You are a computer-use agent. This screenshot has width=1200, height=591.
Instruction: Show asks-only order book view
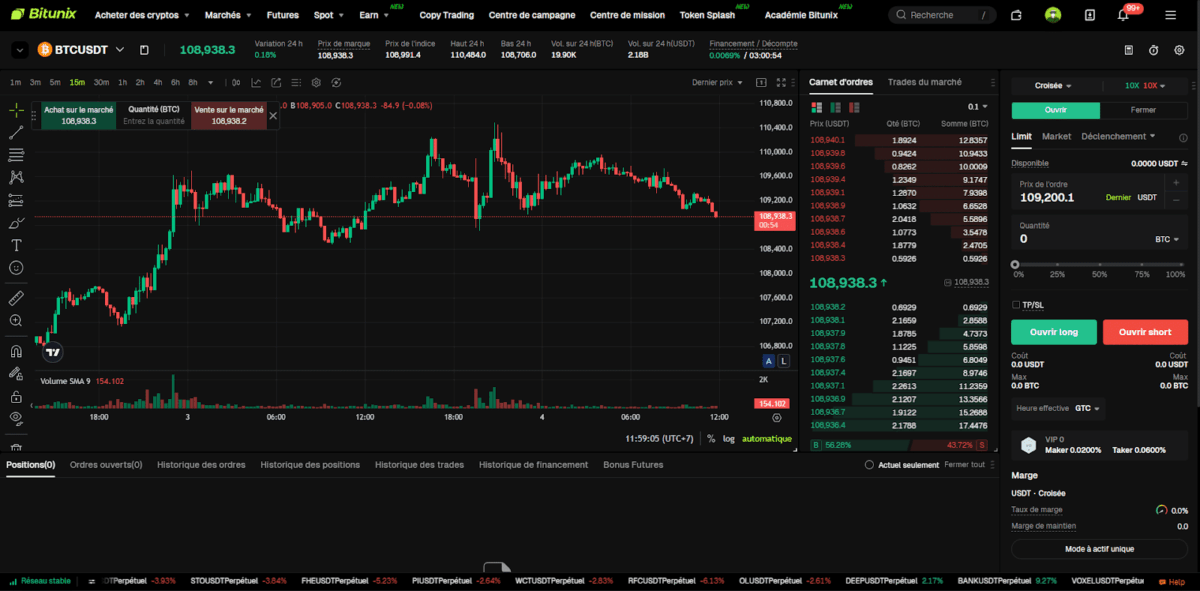click(x=854, y=107)
